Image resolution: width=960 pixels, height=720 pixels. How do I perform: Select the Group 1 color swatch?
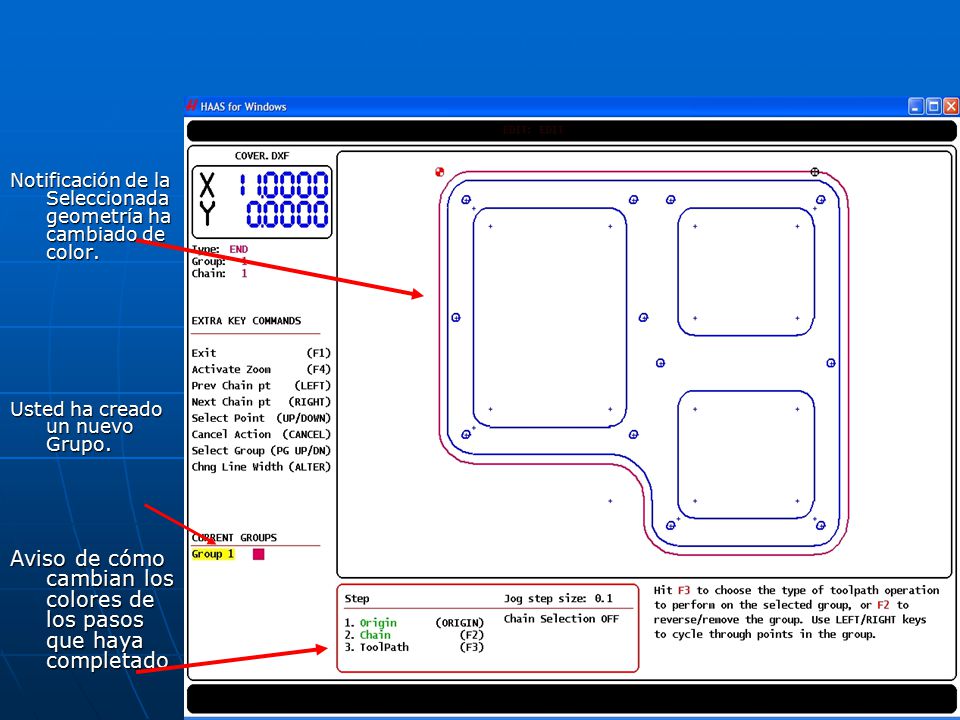click(258, 554)
